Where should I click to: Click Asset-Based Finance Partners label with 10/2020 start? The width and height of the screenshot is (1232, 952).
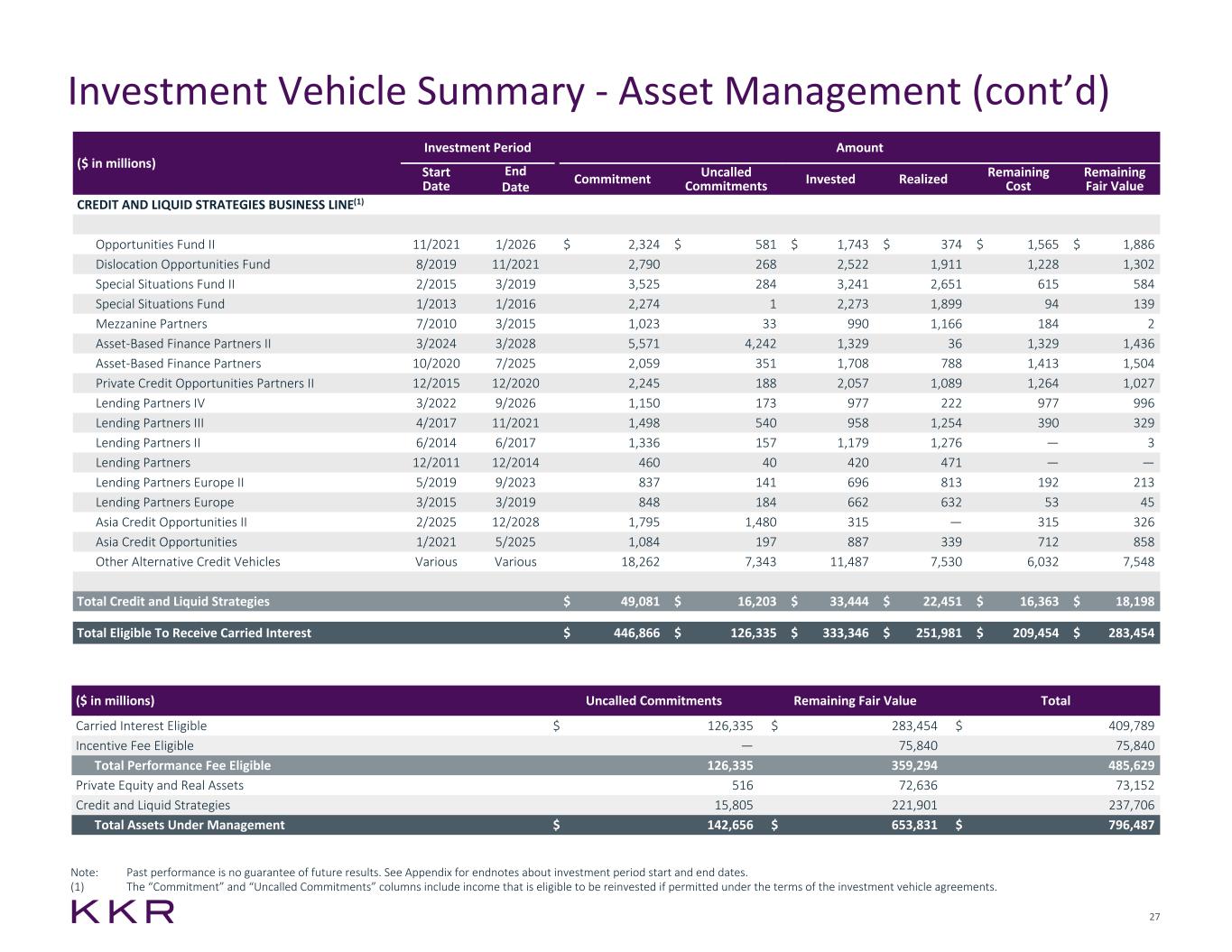[179, 364]
